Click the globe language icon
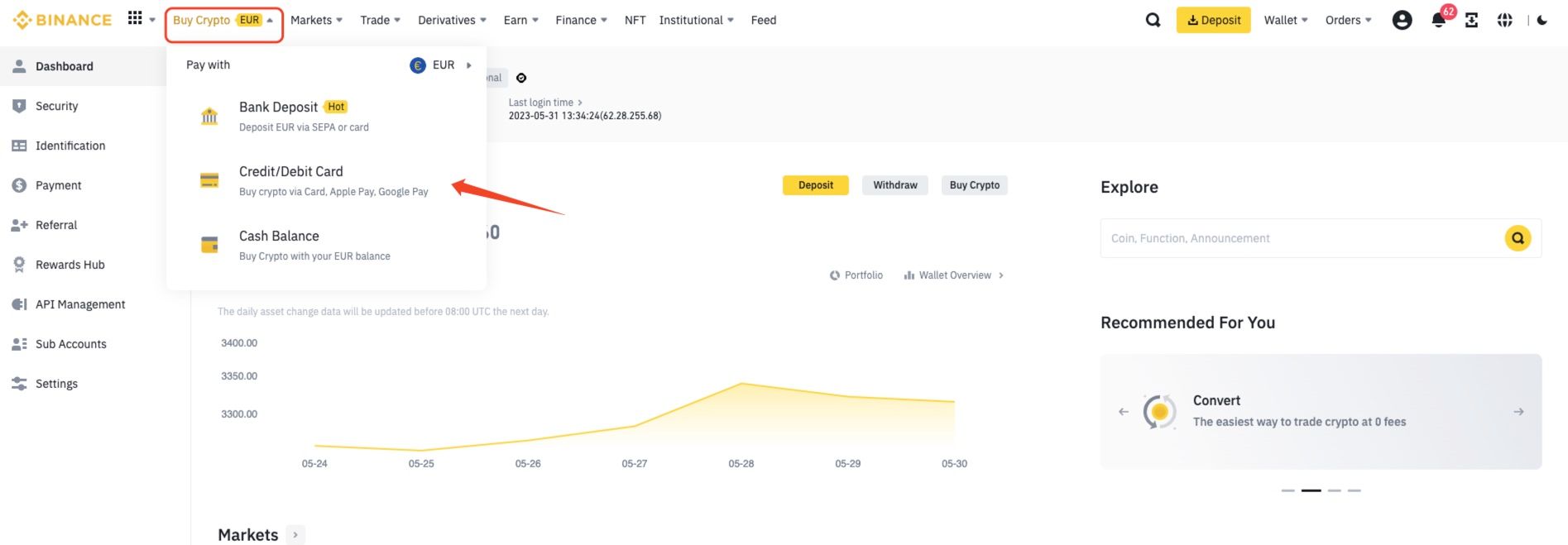 [x=1504, y=20]
